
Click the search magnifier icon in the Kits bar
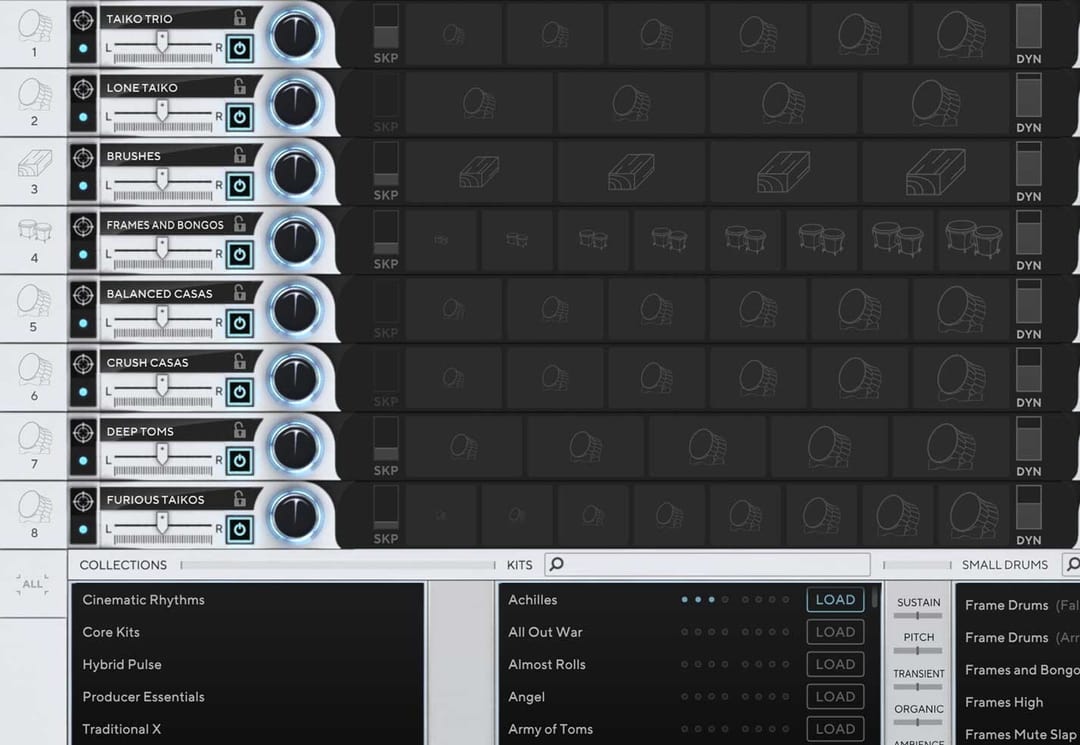coord(557,564)
